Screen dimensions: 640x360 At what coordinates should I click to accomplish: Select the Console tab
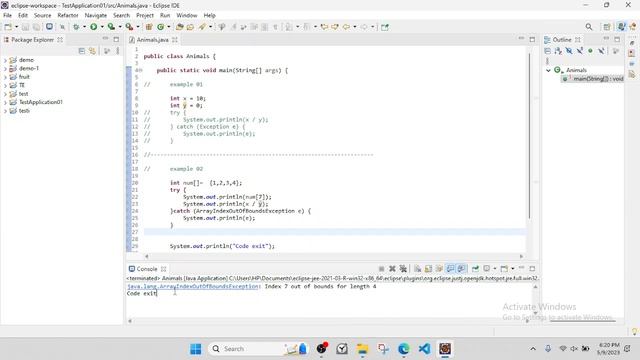click(x=147, y=269)
